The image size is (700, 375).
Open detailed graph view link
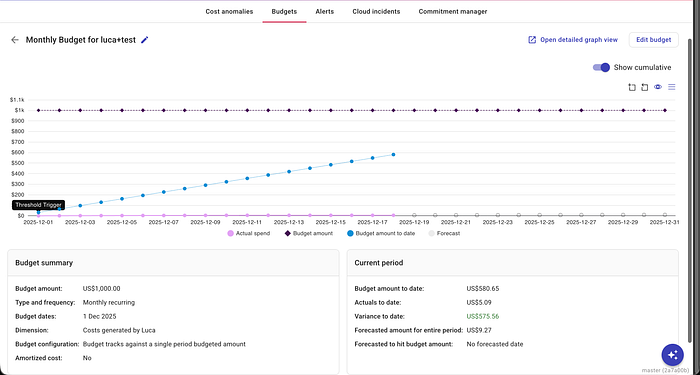tap(579, 40)
